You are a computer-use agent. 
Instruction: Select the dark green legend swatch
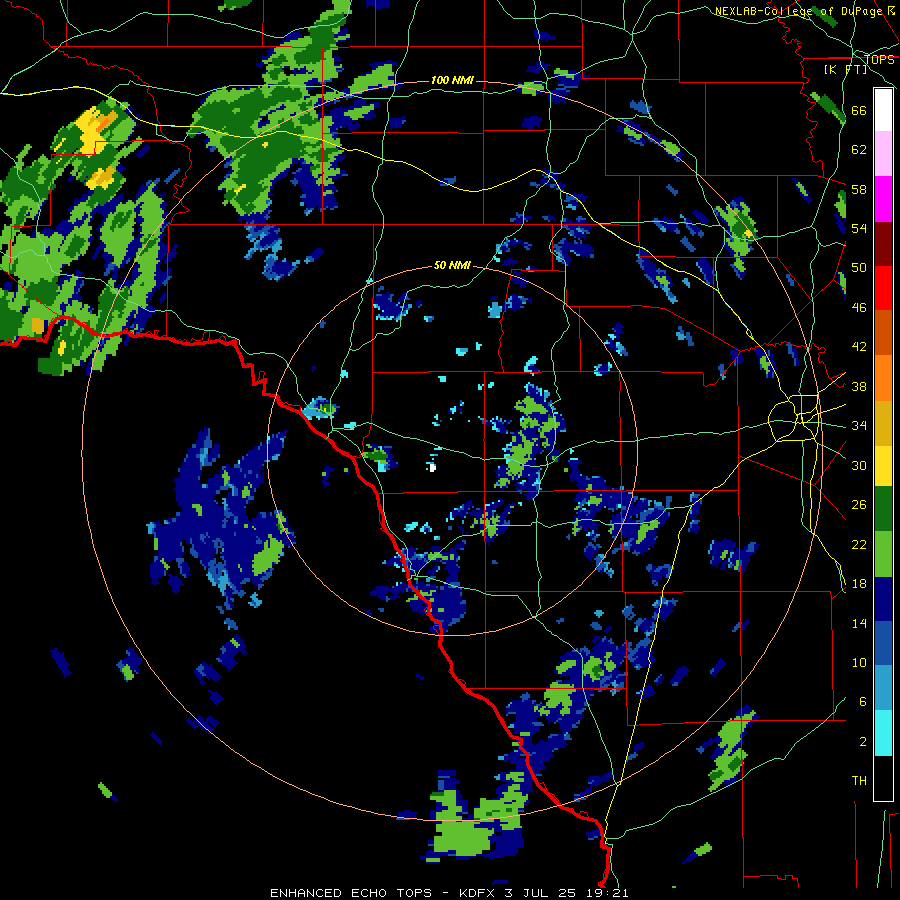click(883, 509)
